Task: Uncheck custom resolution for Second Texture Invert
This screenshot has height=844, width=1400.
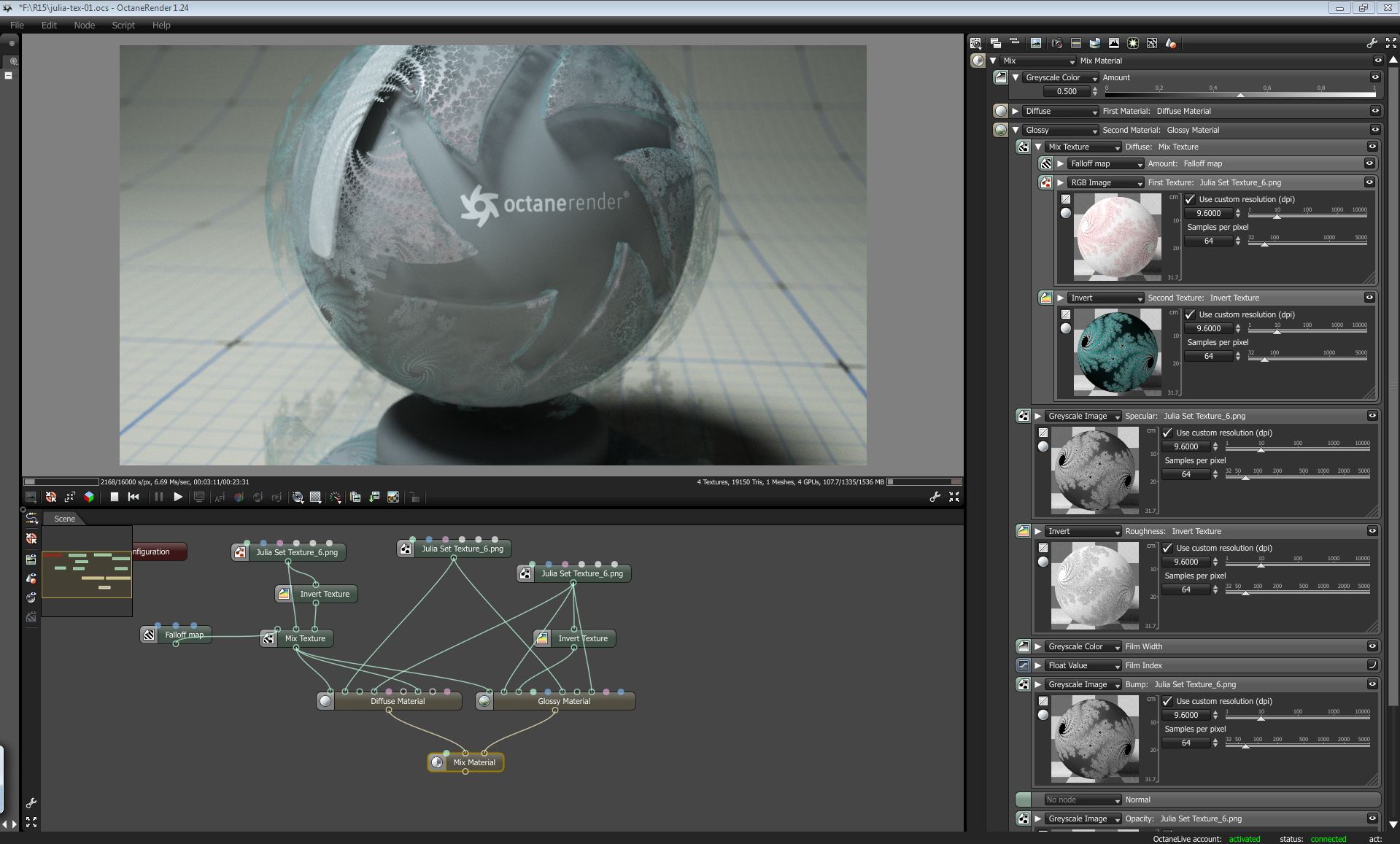Action: 1190,314
